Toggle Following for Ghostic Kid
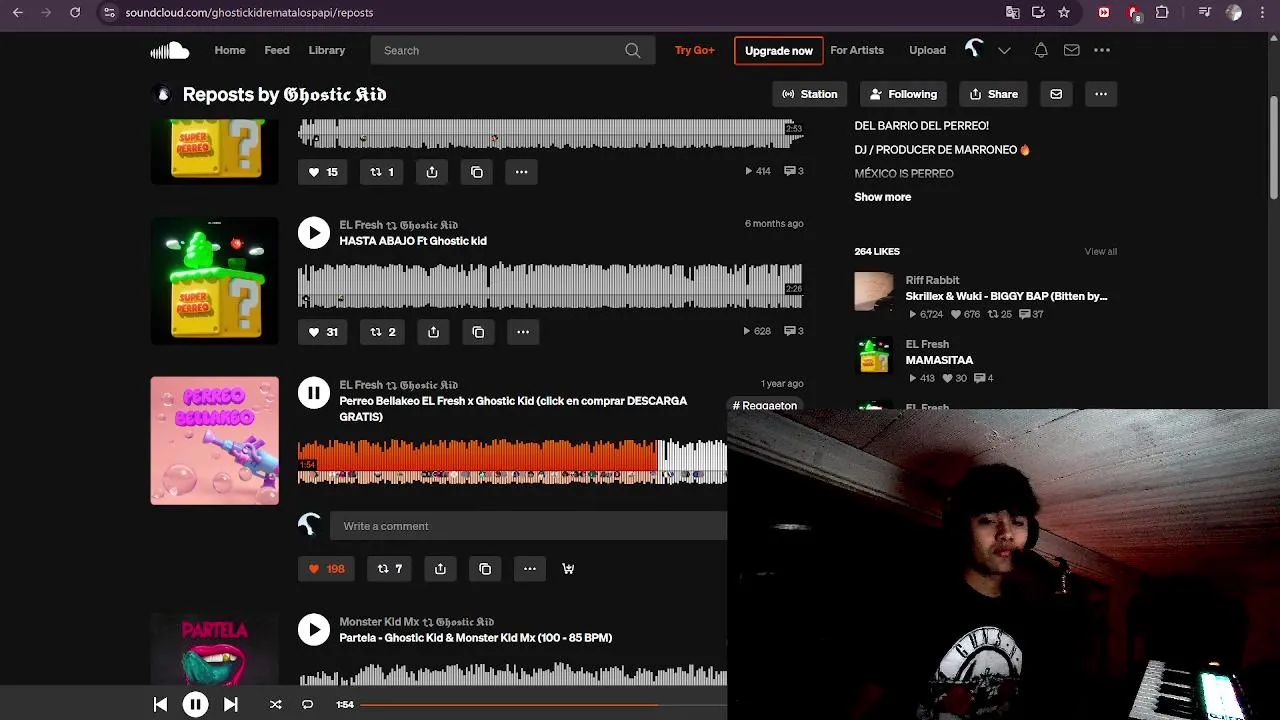This screenshot has width=1280, height=720. tap(904, 94)
